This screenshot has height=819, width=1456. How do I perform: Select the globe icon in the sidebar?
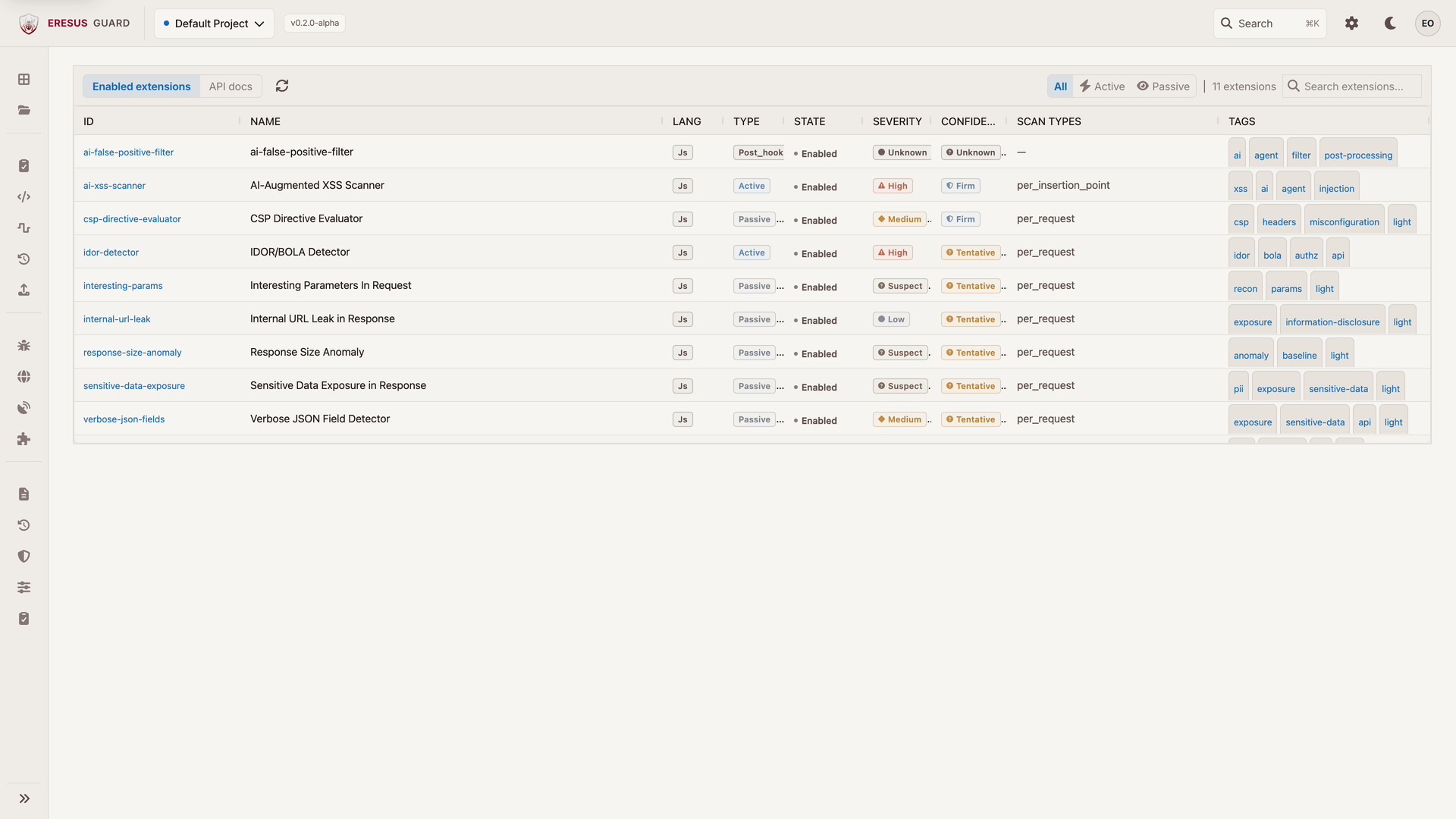point(24,377)
